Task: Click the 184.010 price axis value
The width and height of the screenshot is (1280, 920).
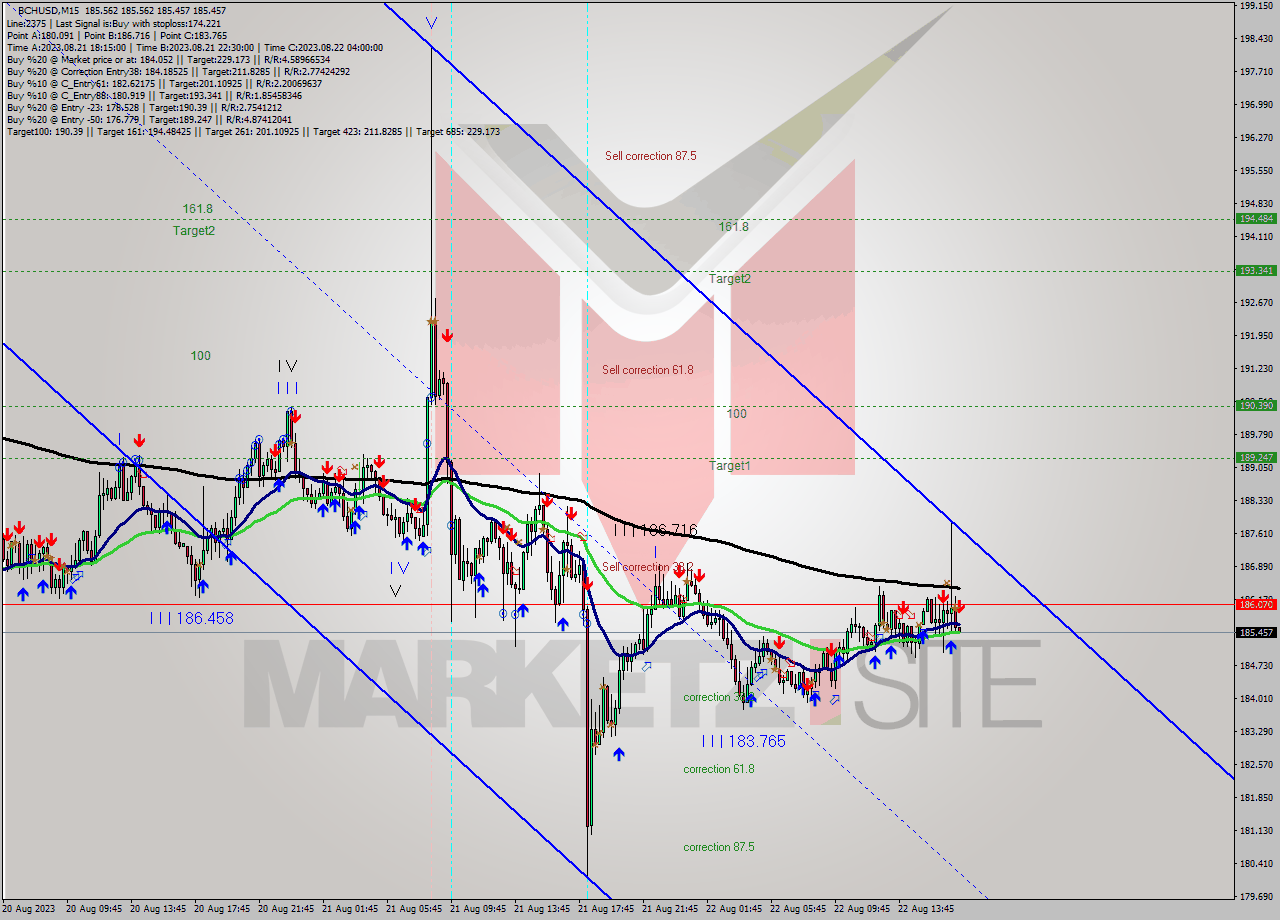Action: click(1255, 698)
